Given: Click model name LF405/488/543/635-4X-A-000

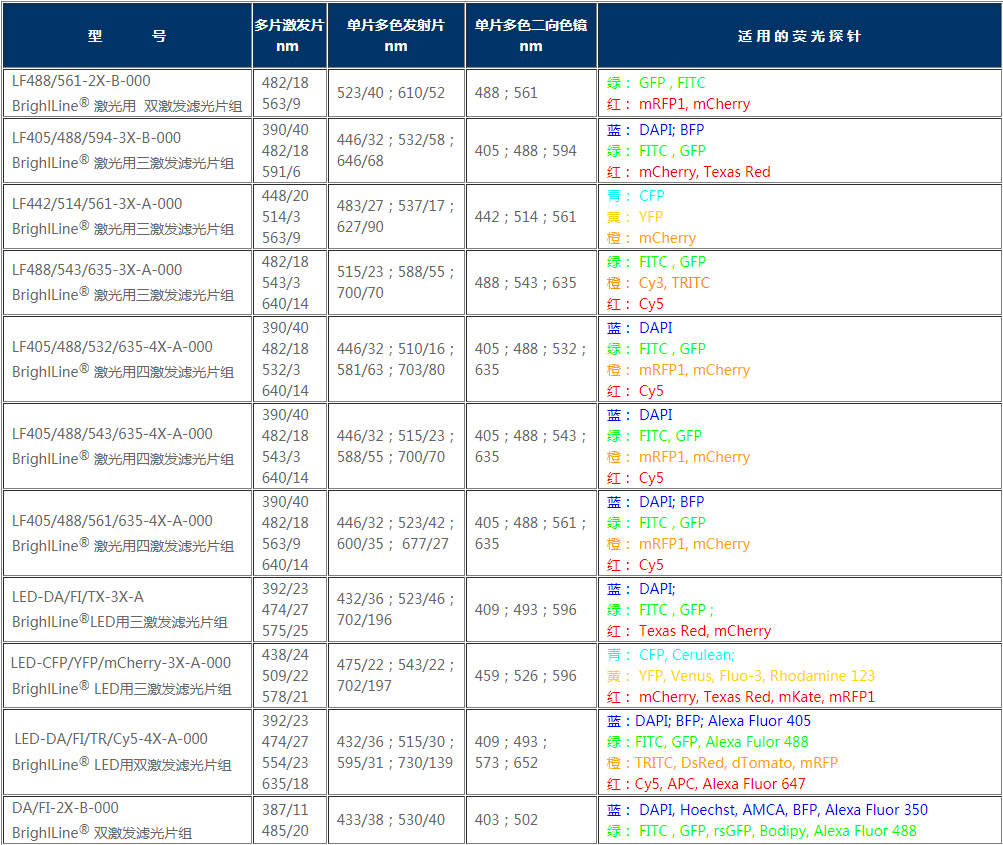Looking at the screenshot, I should click(113, 434).
